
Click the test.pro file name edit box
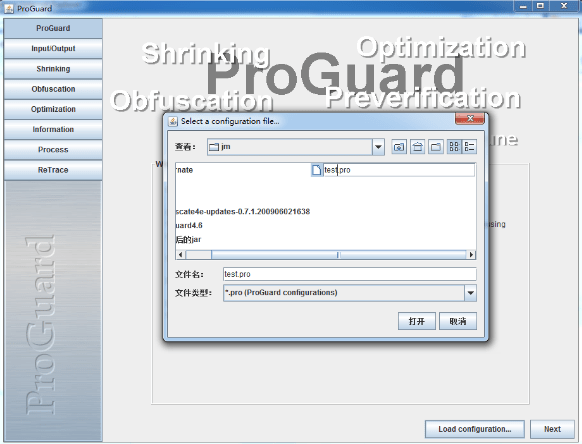point(399,170)
